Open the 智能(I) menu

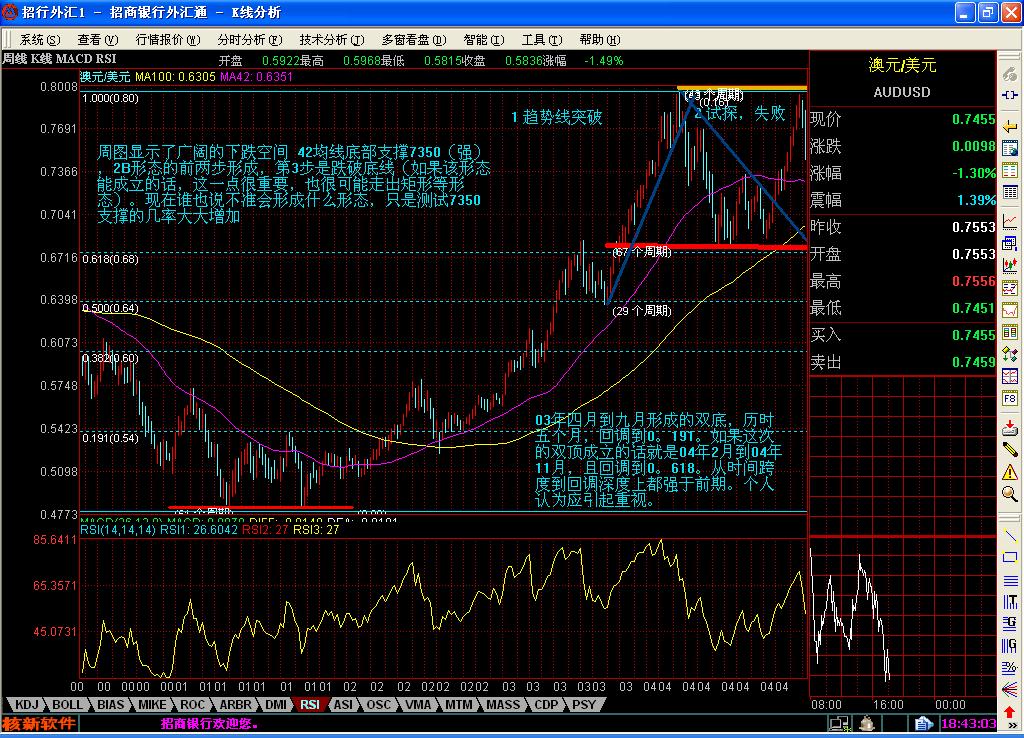484,40
